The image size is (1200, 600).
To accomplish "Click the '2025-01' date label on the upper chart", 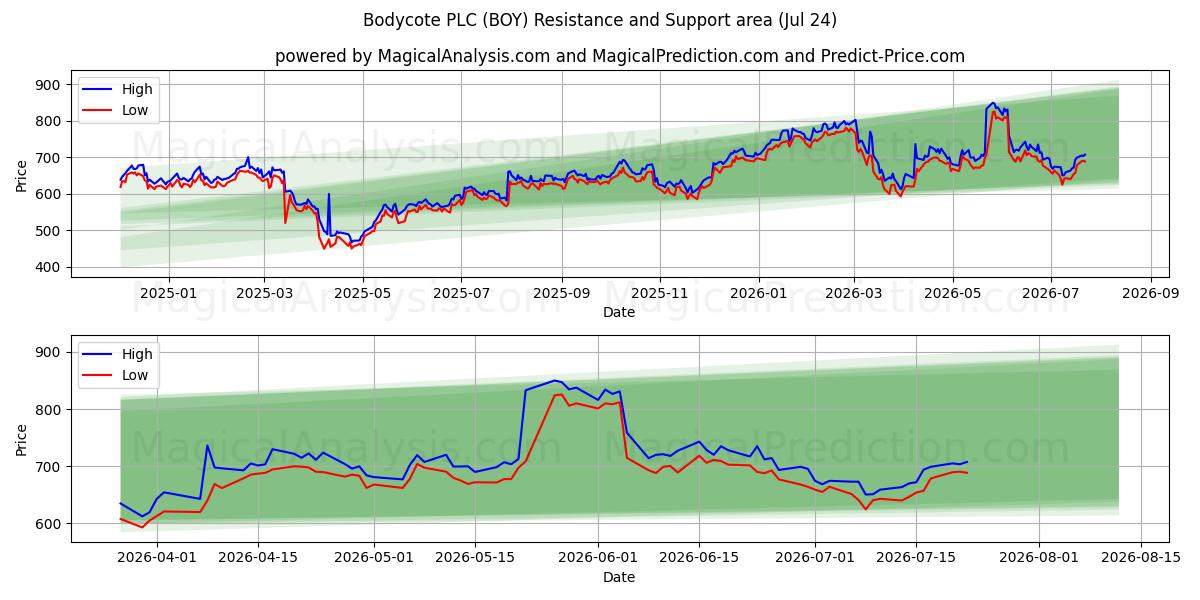I will coord(168,293).
